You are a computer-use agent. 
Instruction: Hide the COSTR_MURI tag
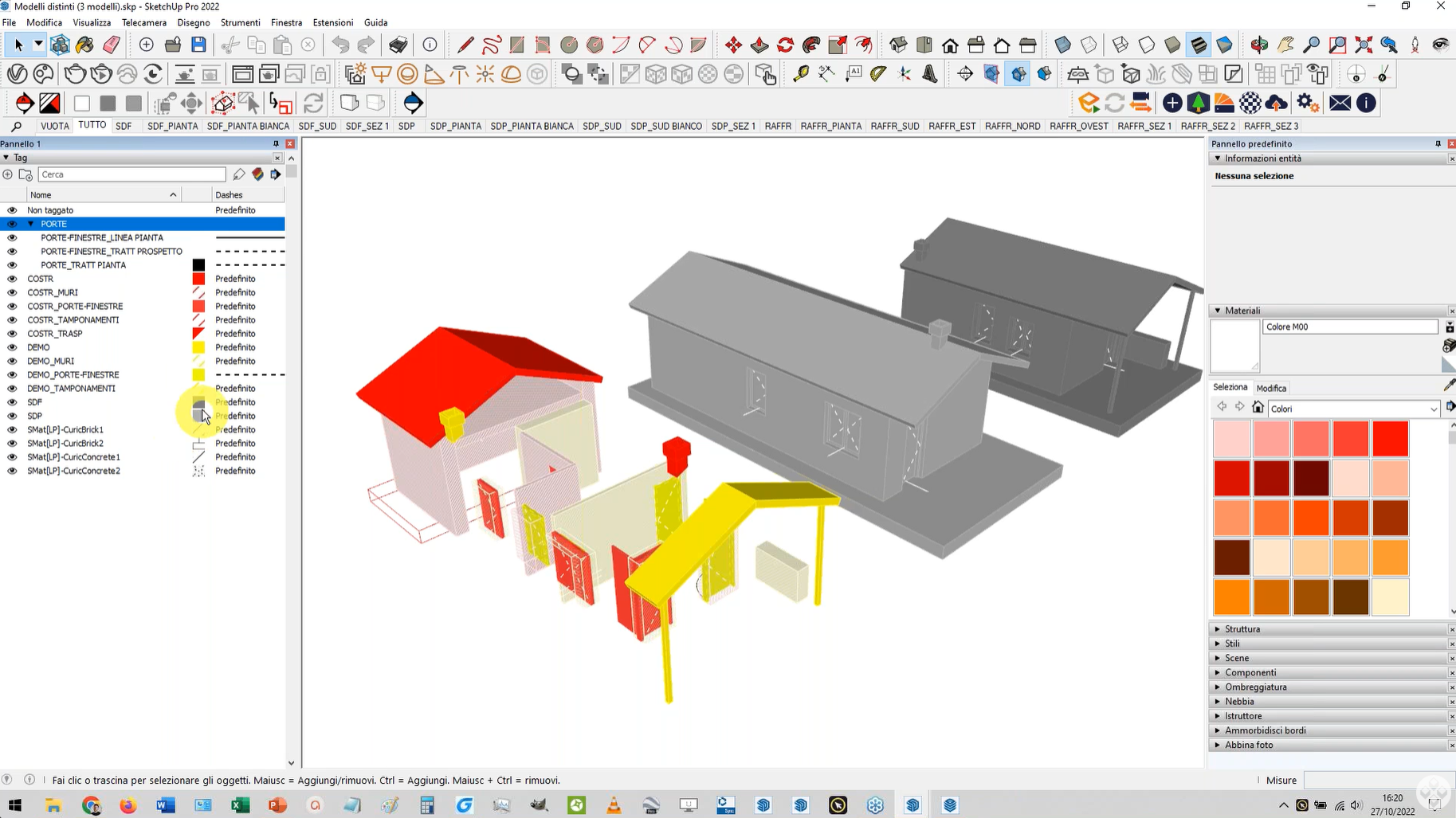click(x=12, y=292)
